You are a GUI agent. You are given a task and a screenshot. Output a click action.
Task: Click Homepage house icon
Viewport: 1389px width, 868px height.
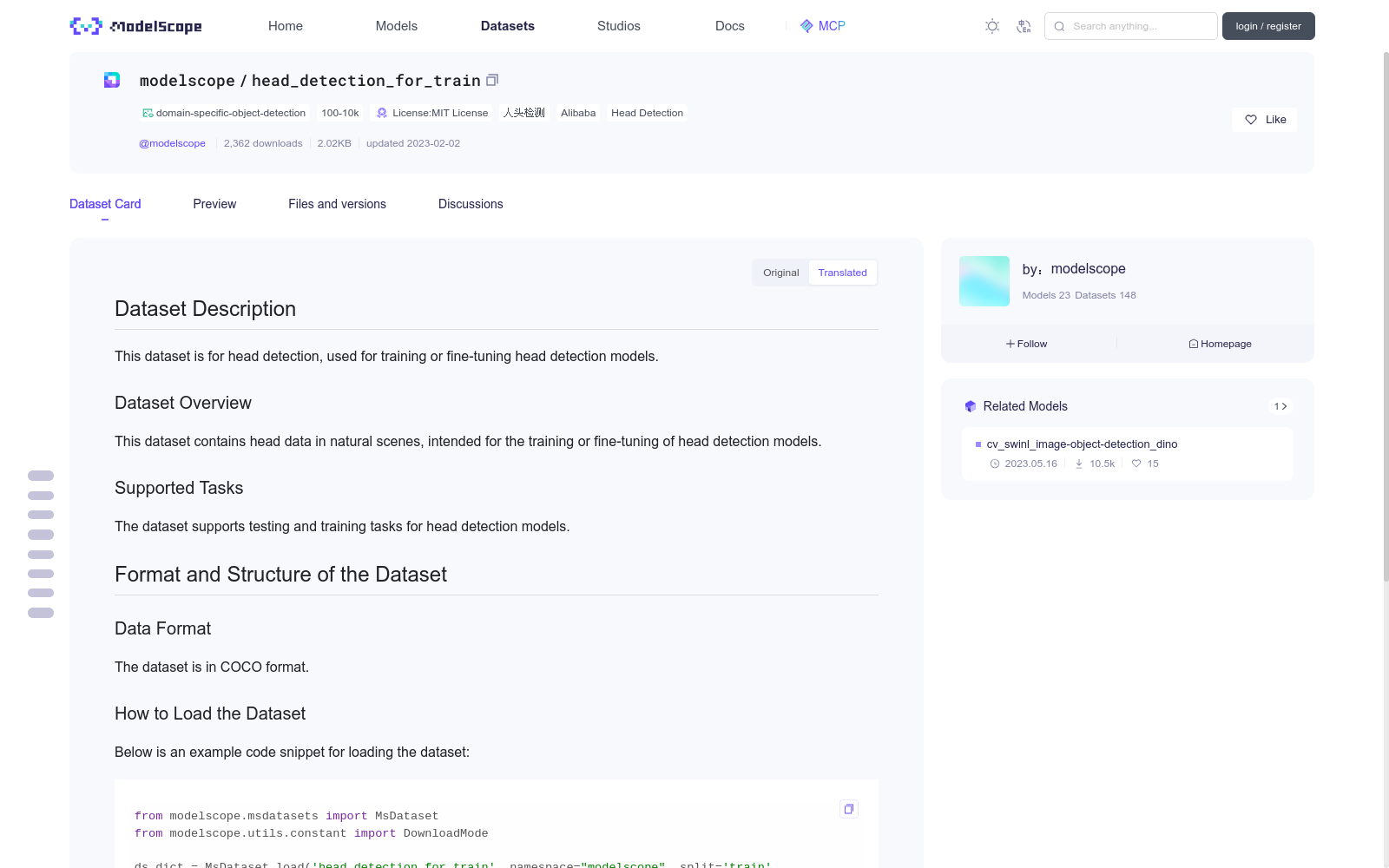coord(1194,344)
